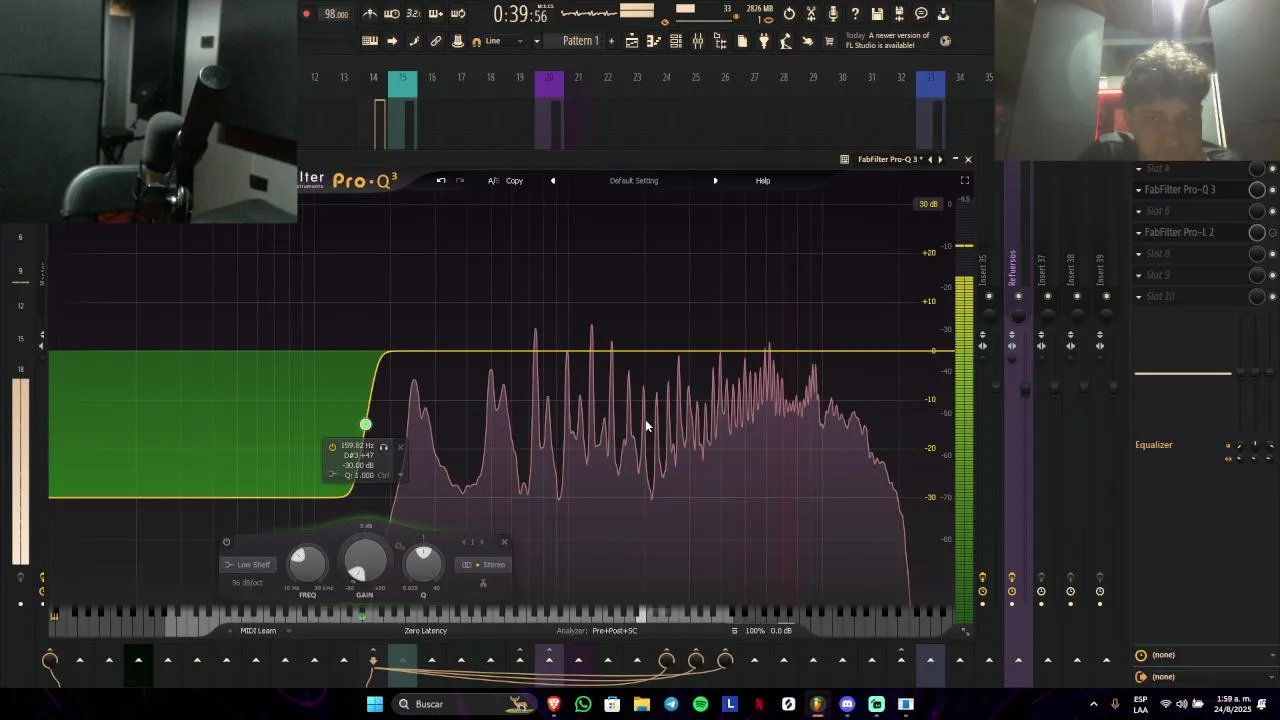The width and height of the screenshot is (1280, 720).
Task: Toggle Insert 38 mute LED
Action: [1077, 296]
